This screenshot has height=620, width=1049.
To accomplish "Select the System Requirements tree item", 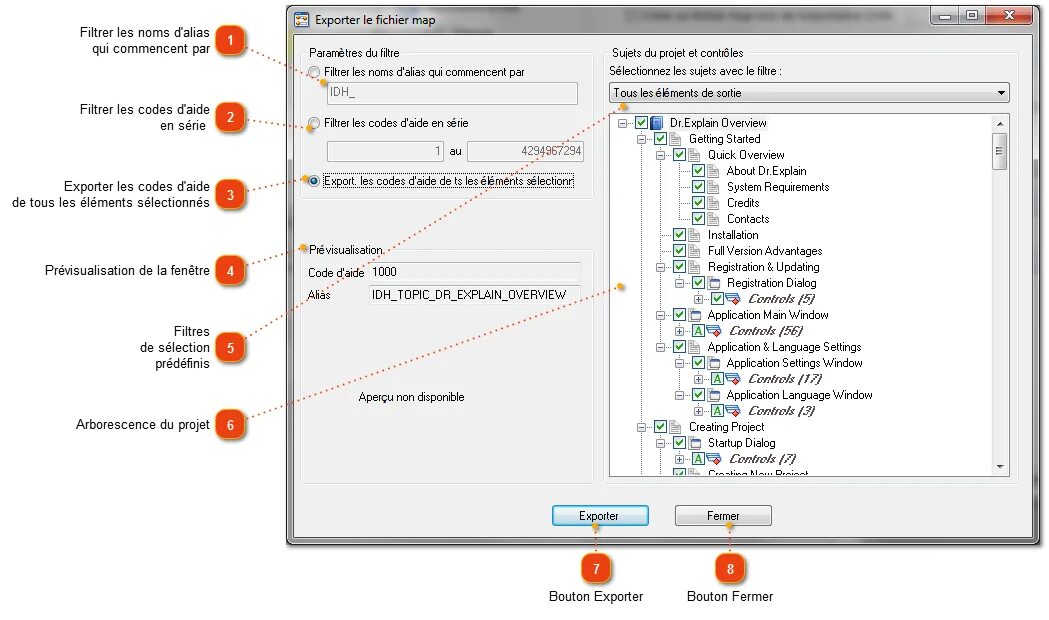I will tap(778, 187).
